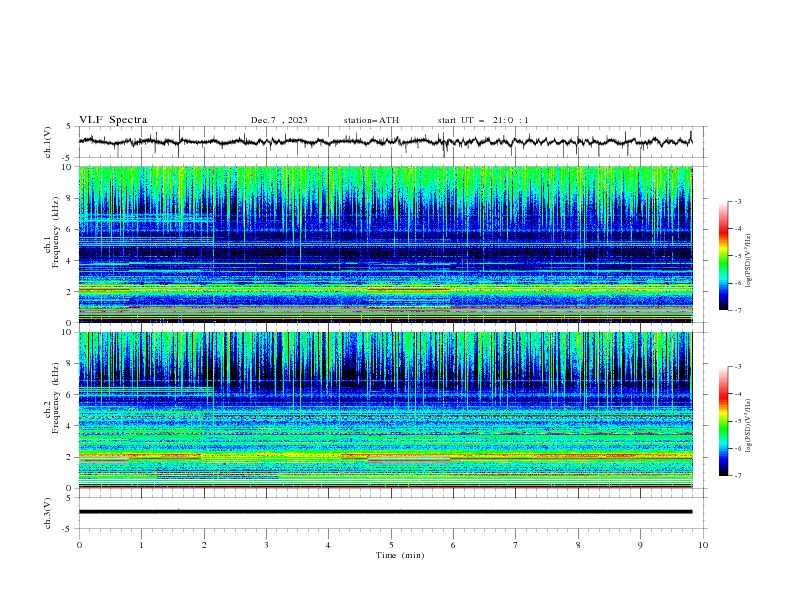The image size is (792, 612).
Task: Click the ch.1 spectrogram panel
Action: (385, 244)
